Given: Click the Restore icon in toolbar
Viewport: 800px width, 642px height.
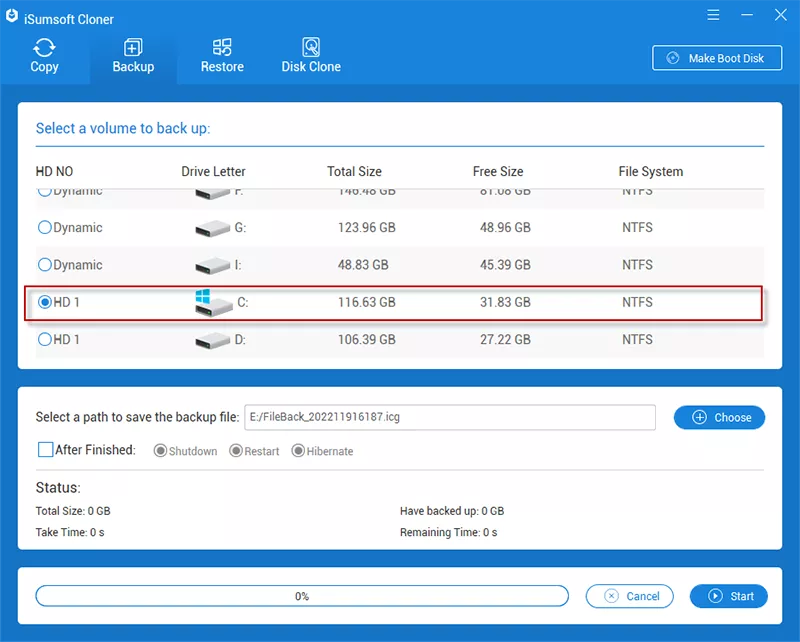Looking at the screenshot, I should click(x=222, y=48).
